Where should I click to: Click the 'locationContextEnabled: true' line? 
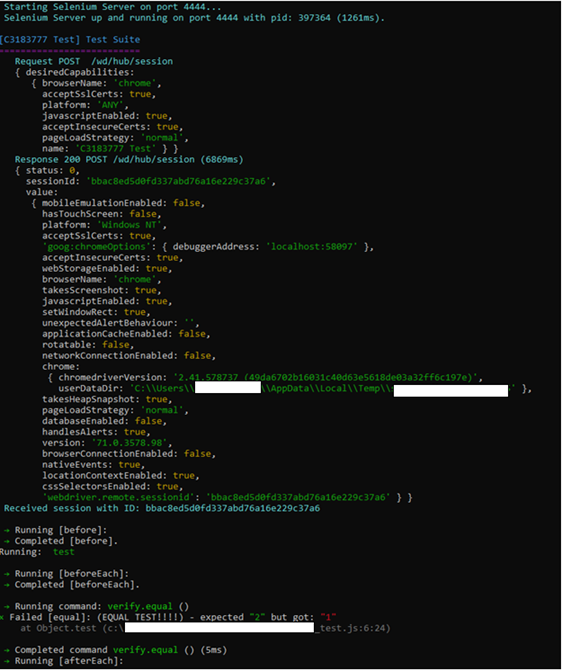tap(121, 476)
